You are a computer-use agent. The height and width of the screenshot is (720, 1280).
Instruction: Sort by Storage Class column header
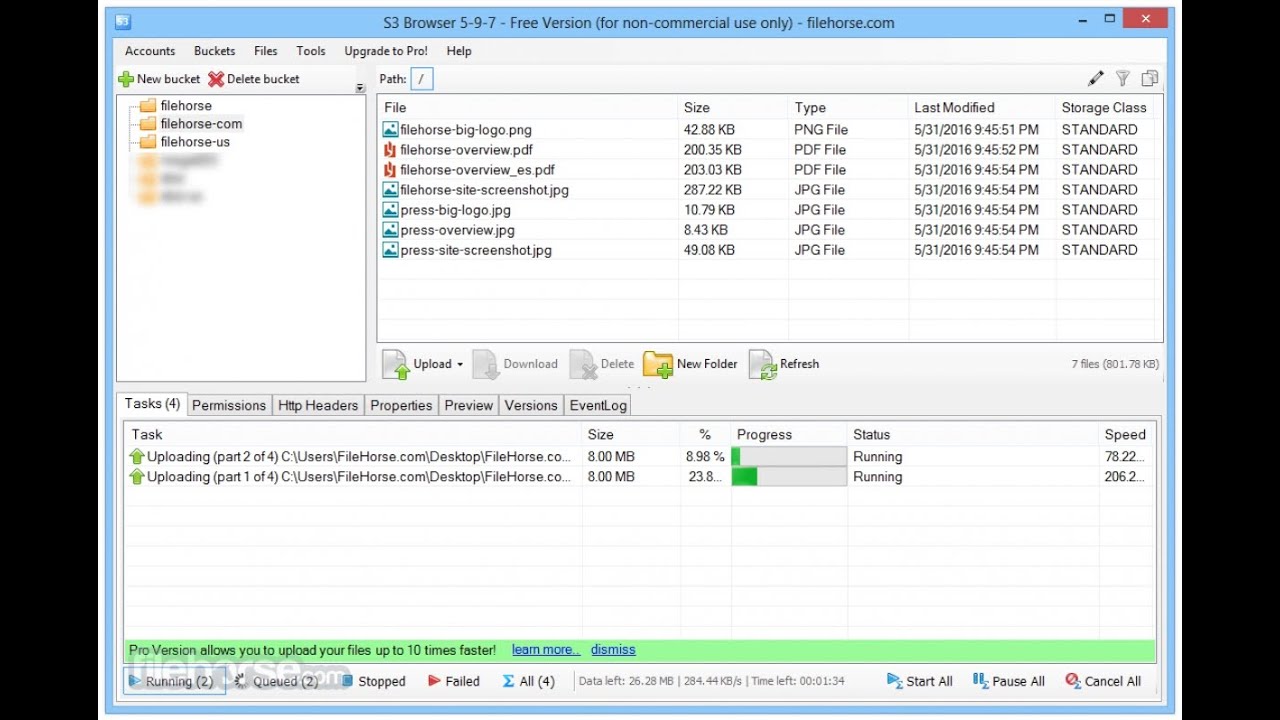click(1104, 108)
